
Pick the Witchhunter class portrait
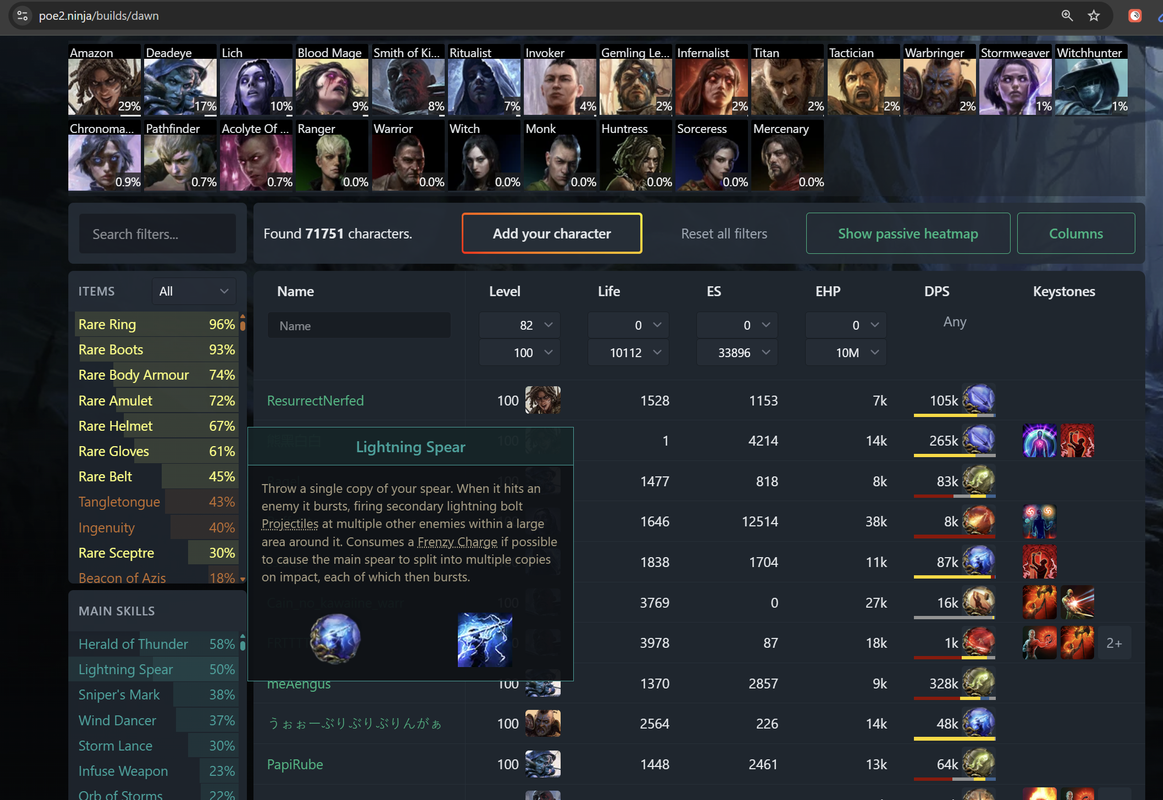click(x=1091, y=79)
